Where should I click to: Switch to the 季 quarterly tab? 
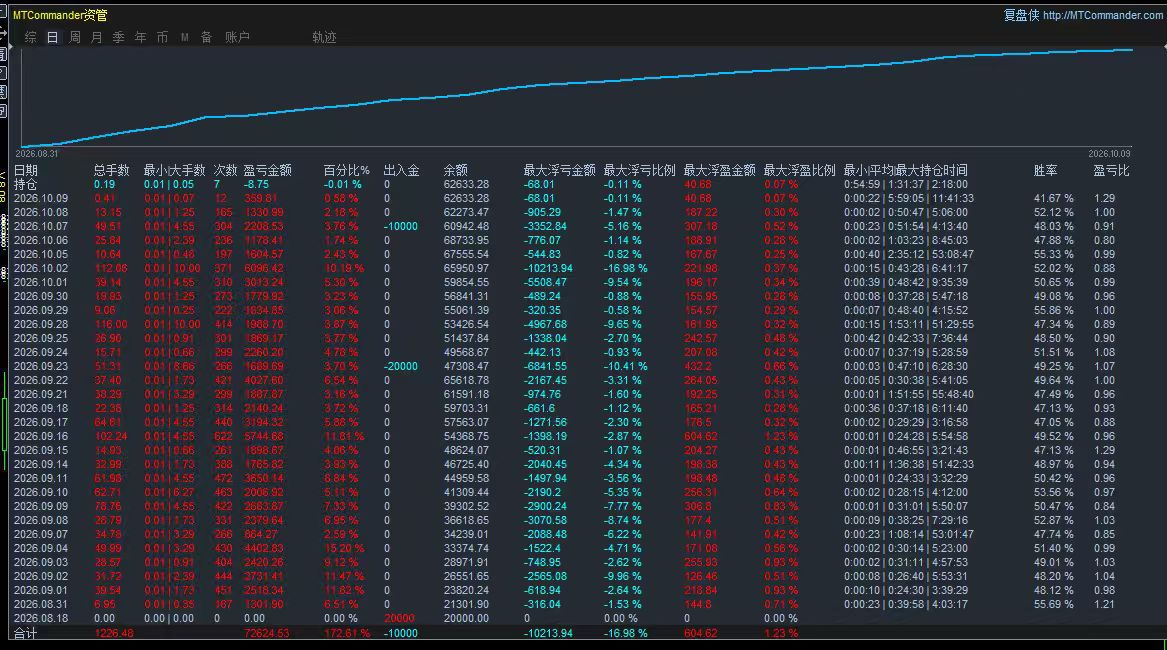[x=119, y=37]
